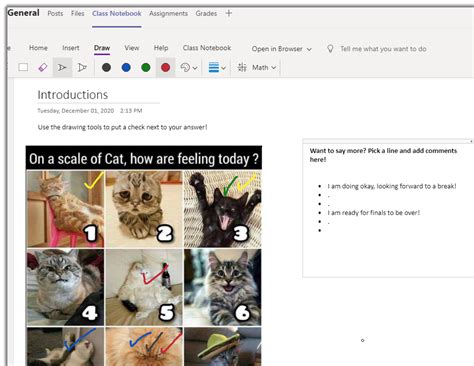The width and height of the screenshot is (474, 366).
Task: Switch to the Draw ribbon tab
Action: pyautogui.click(x=102, y=48)
